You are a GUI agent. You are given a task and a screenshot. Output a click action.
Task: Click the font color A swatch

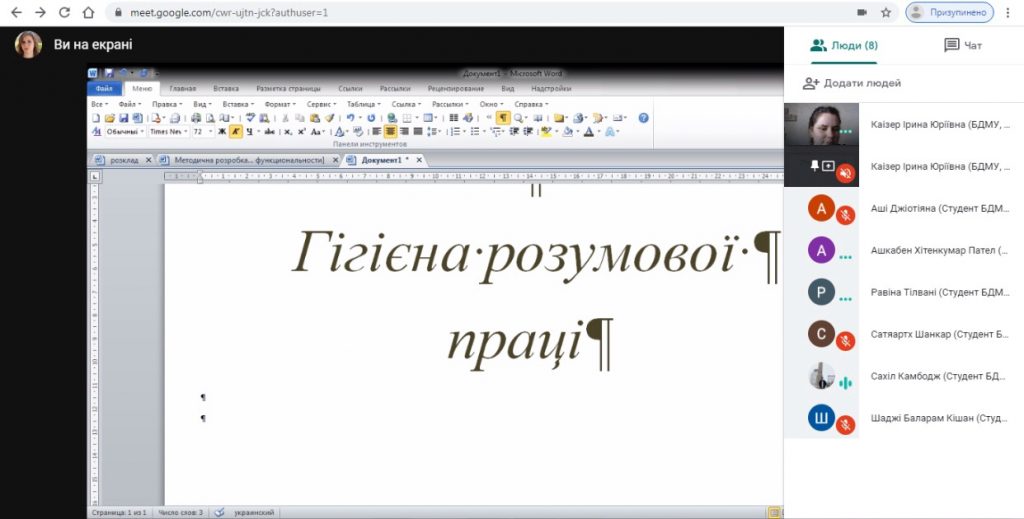(x=588, y=131)
